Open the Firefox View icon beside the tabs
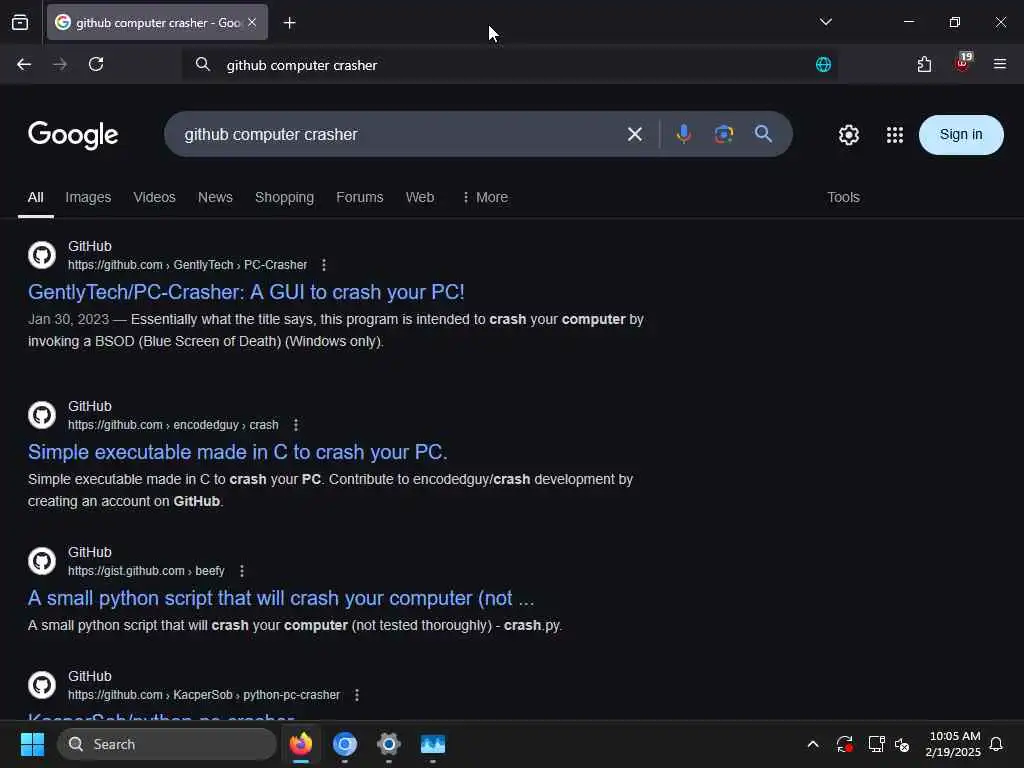 pyautogui.click(x=20, y=23)
